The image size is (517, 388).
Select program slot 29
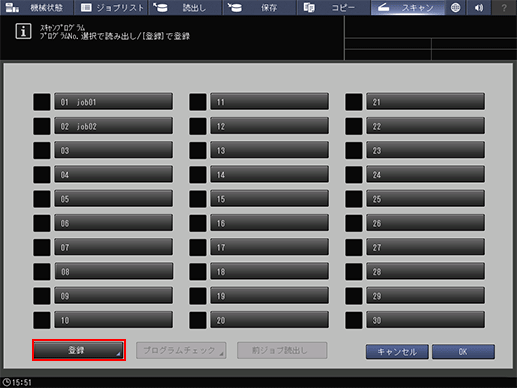(x=426, y=296)
